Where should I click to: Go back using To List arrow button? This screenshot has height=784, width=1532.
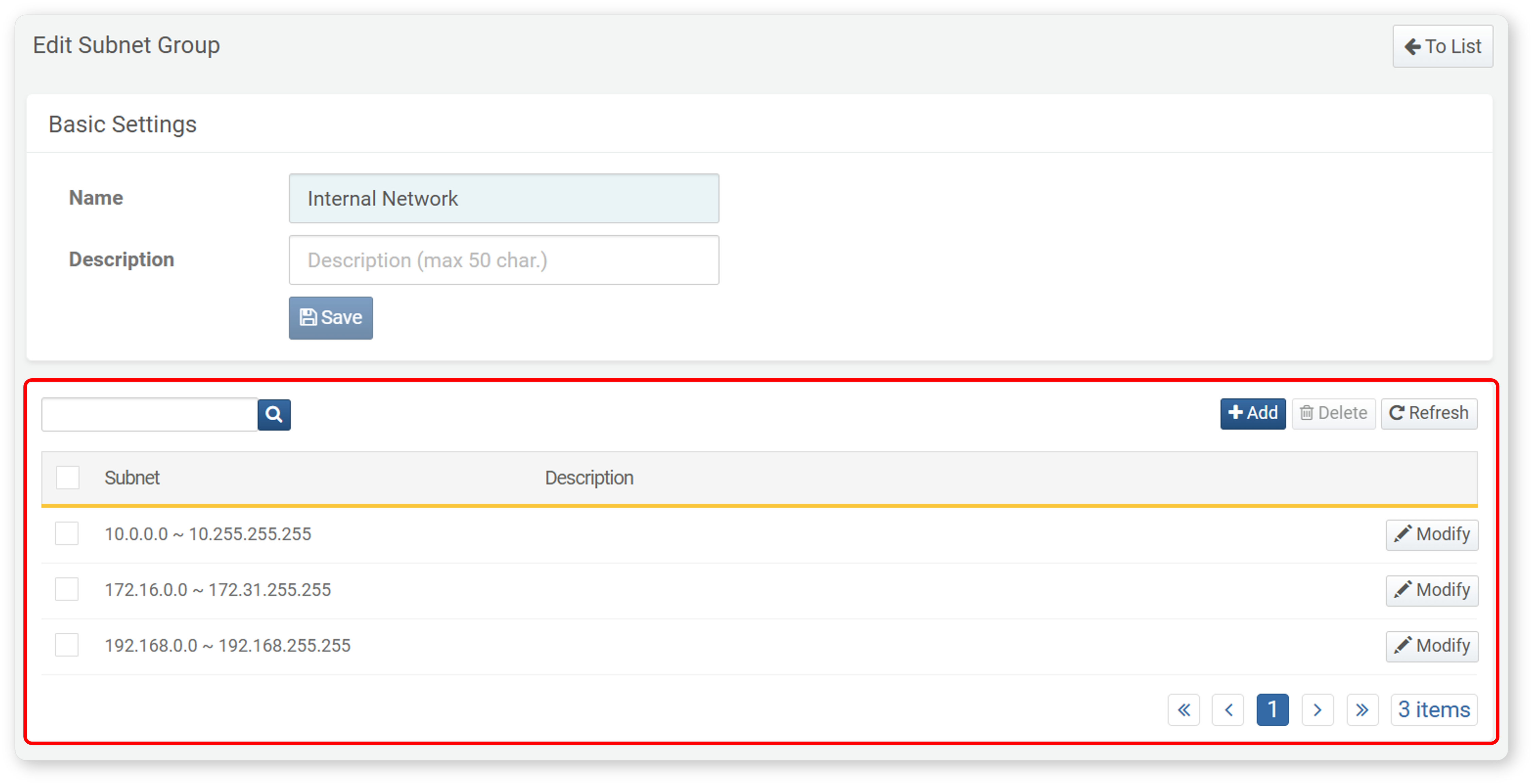(x=1442, y=46)
